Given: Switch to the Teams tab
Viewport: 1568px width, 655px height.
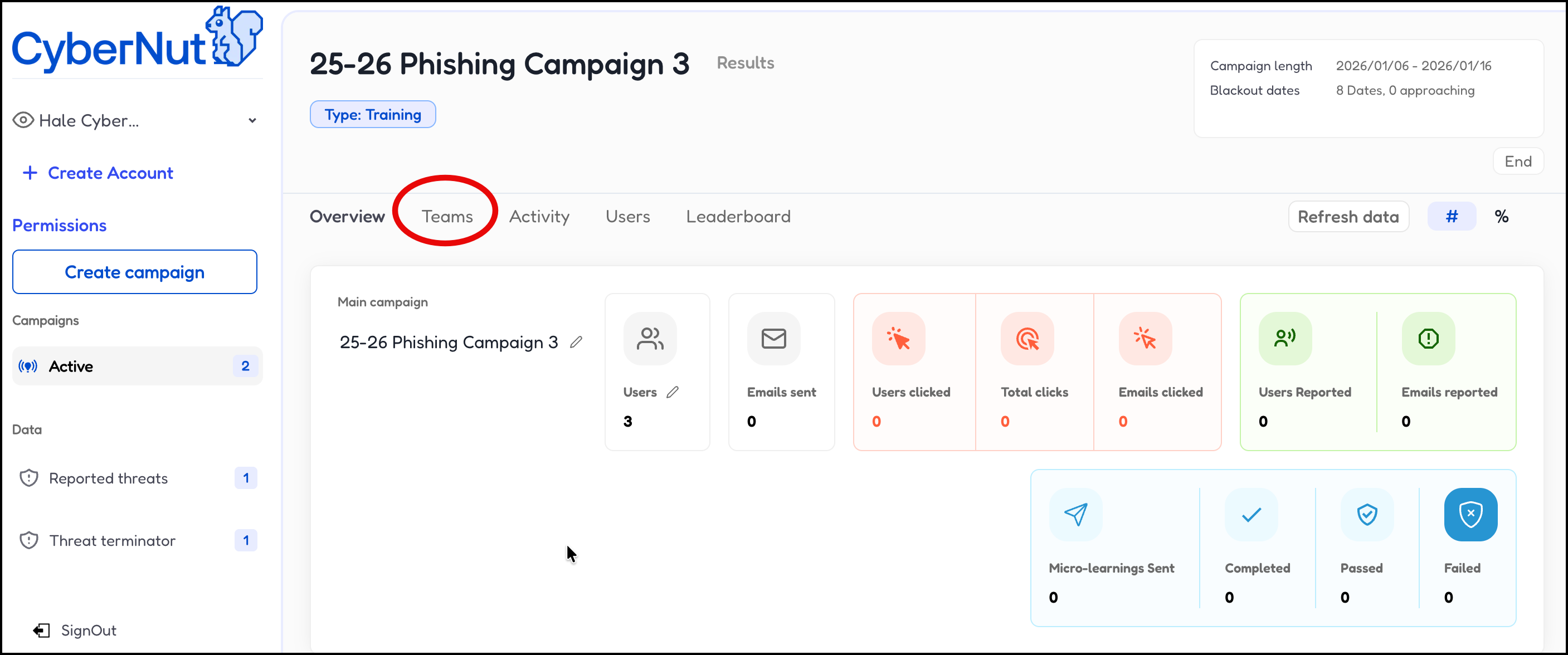Looking at the screenshot, I should (447, 217).
